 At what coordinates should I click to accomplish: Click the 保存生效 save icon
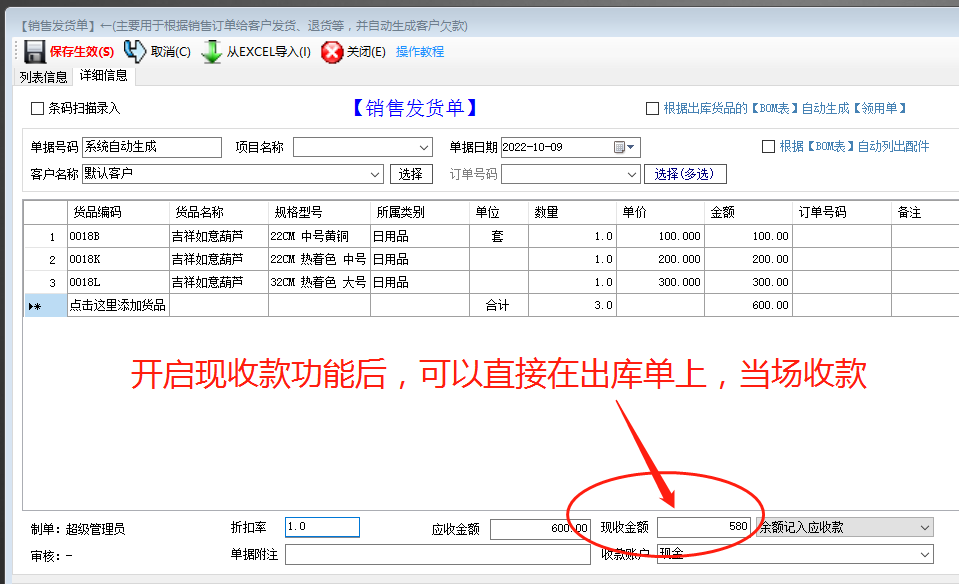coord(36,51)
